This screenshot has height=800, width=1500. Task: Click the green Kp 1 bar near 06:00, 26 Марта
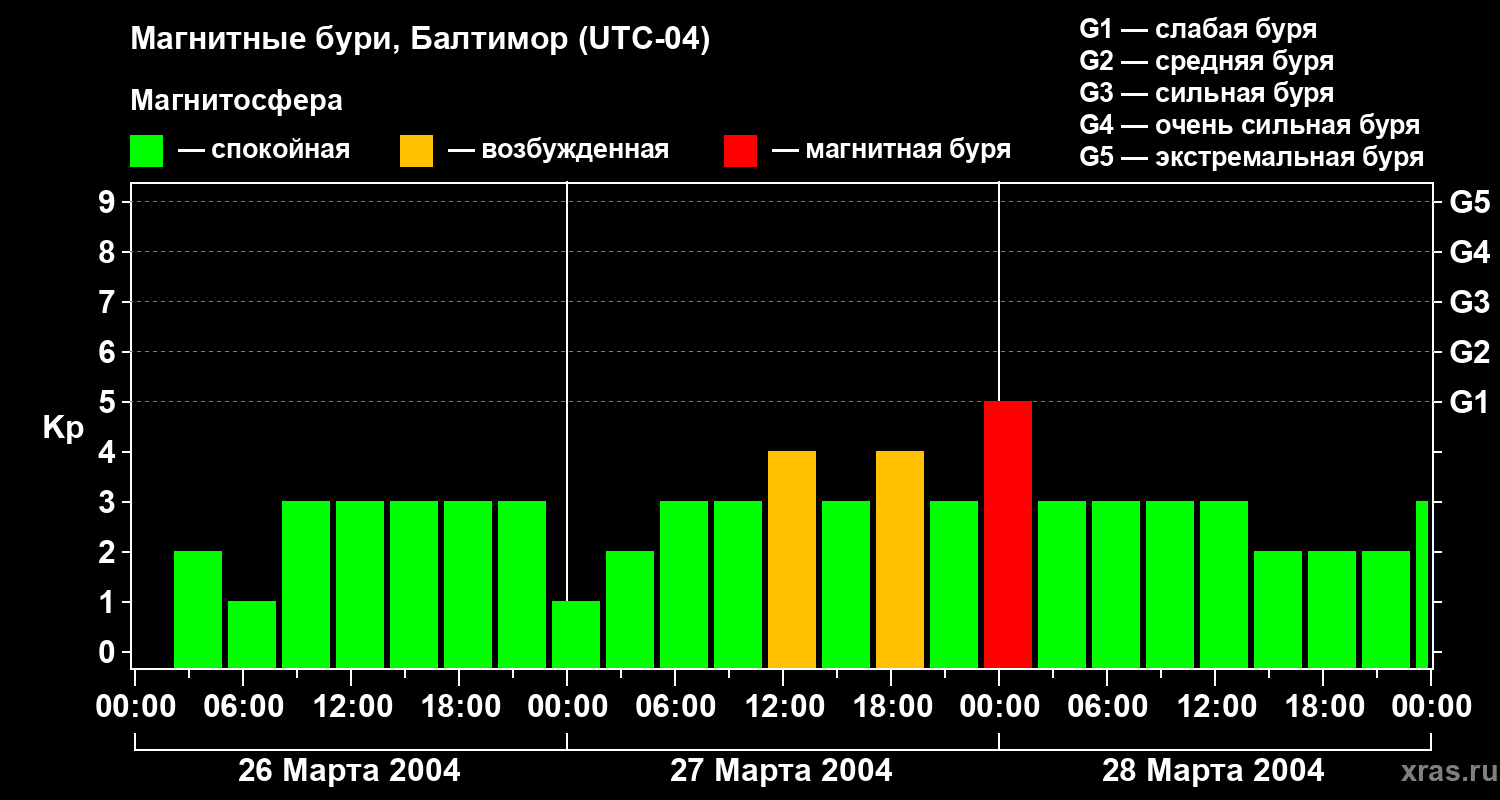[252, 634]
